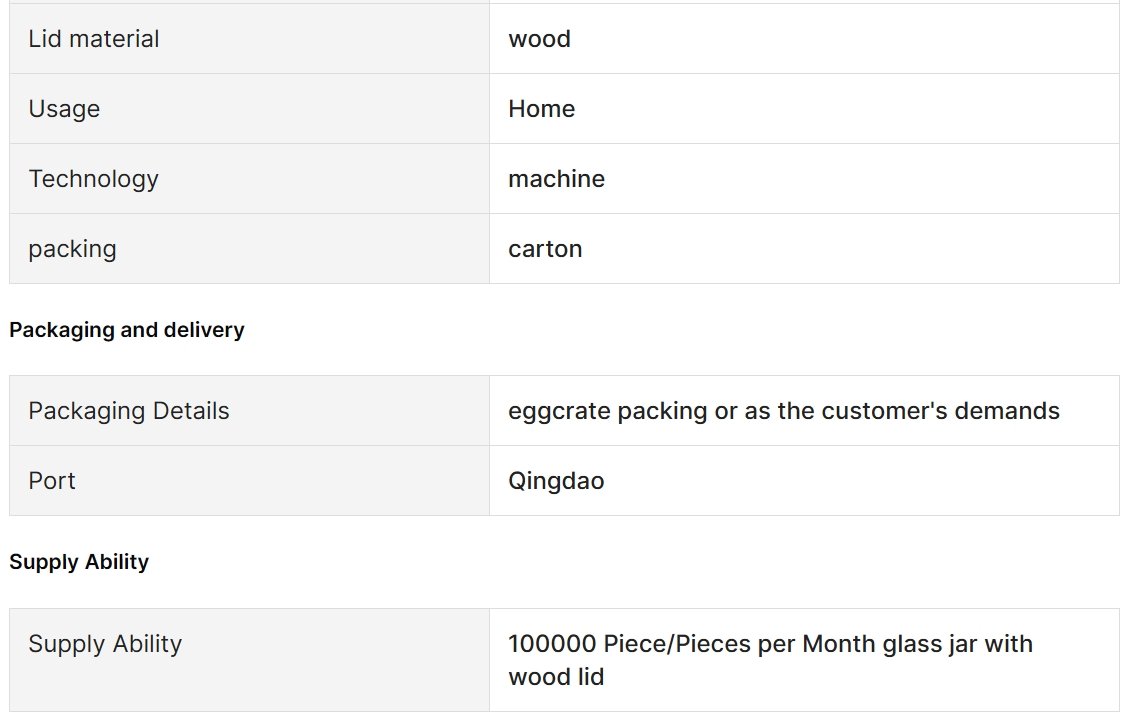Click the Lid material label cell

(250, 38)
